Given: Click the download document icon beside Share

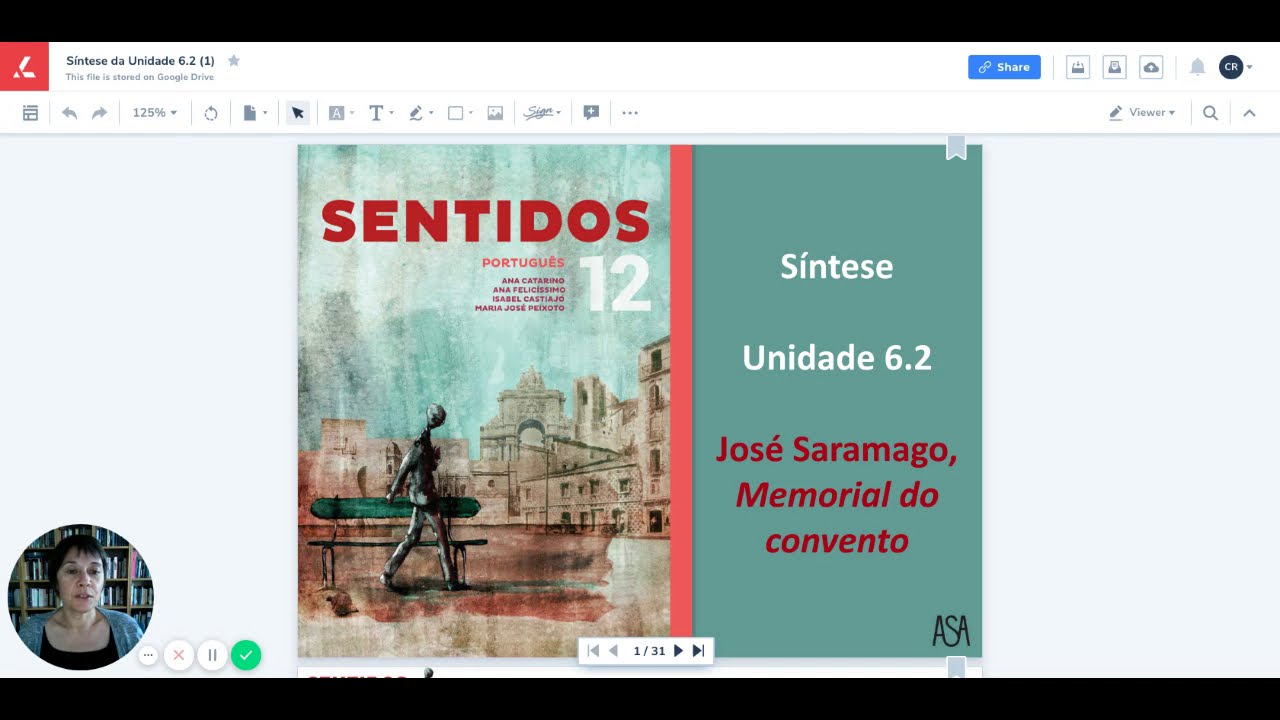Looking at the screenshot, I should [x=1114, y=67].
